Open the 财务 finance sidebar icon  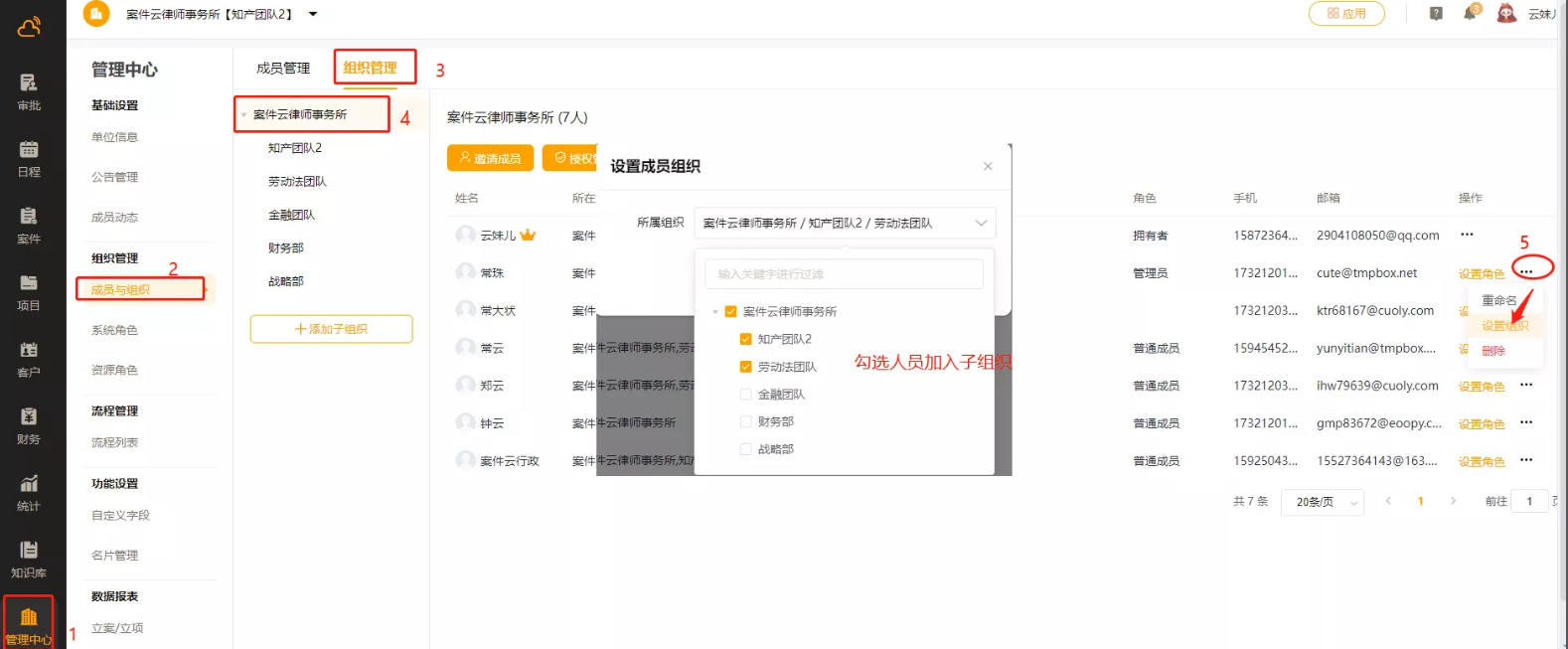[29, 424]
